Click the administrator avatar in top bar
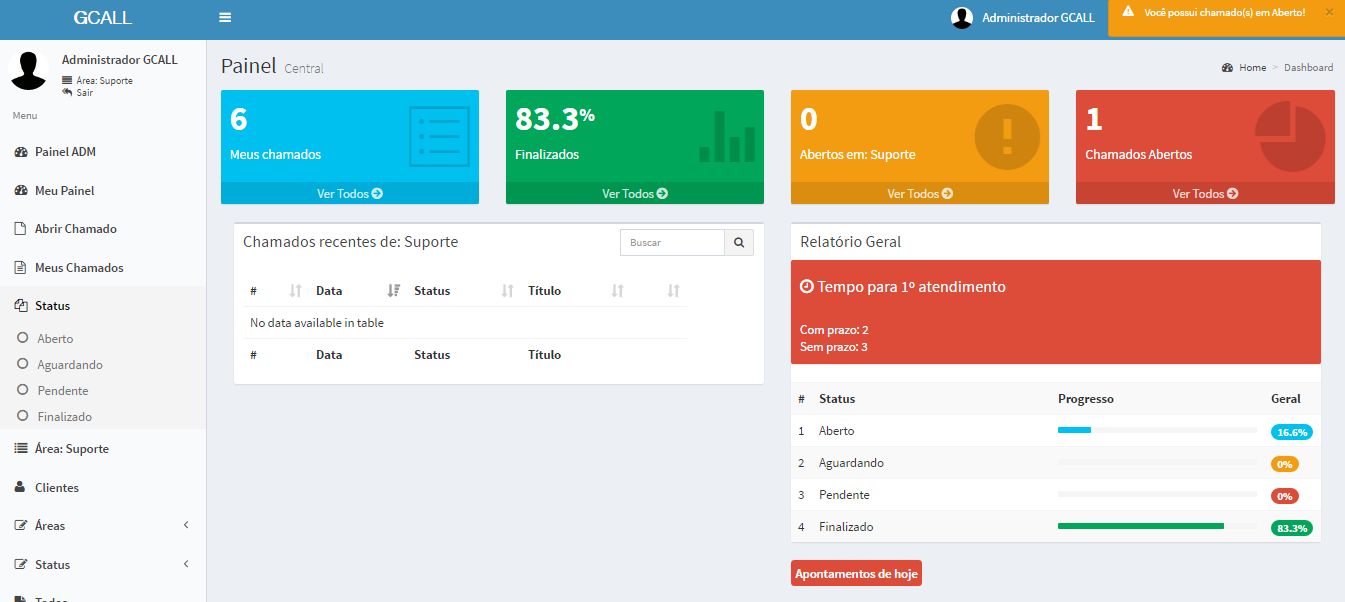The image size is (1345, 602). 962,18
